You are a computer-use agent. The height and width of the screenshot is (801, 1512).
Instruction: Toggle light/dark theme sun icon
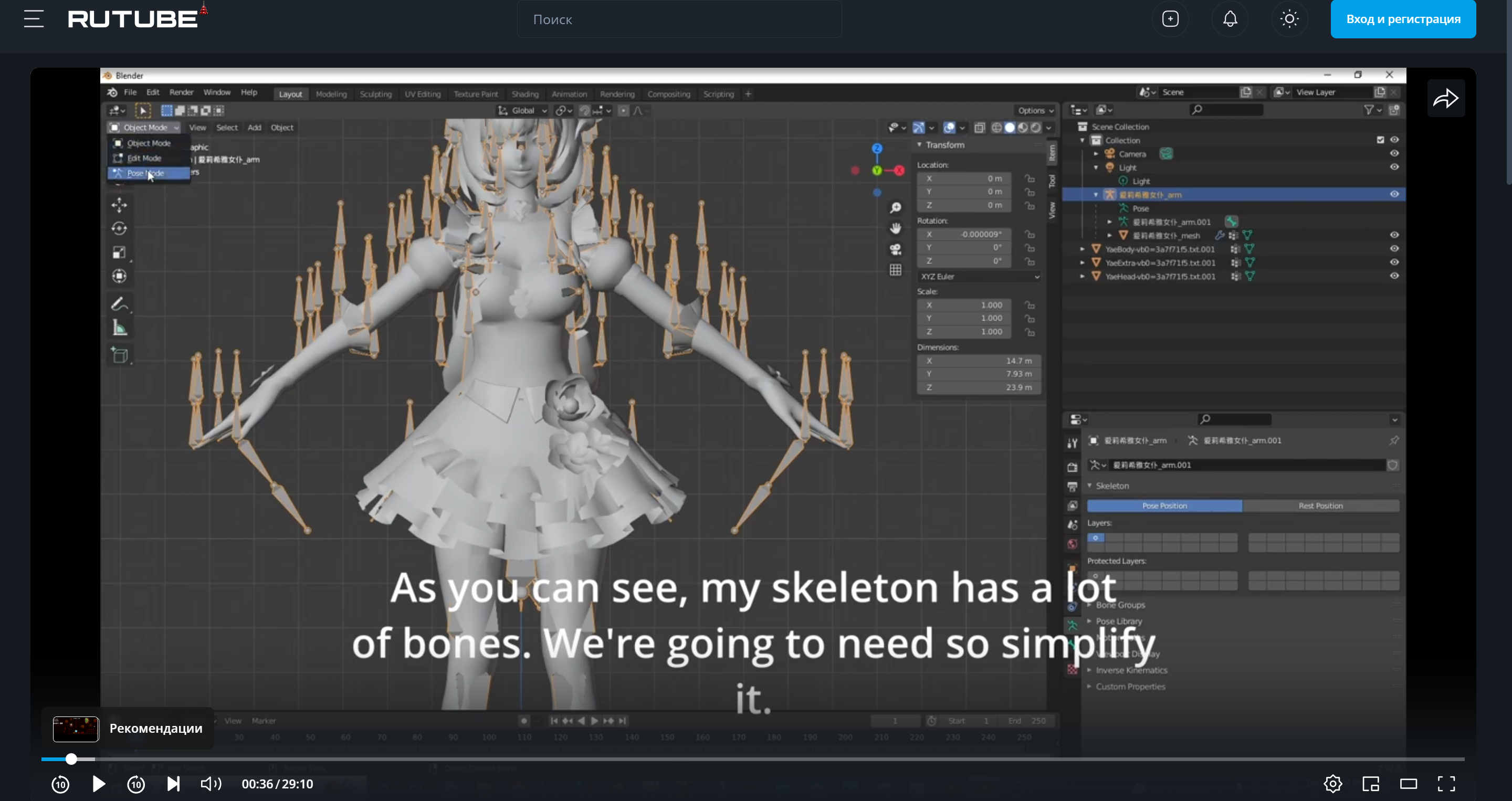coord(1289,19)
